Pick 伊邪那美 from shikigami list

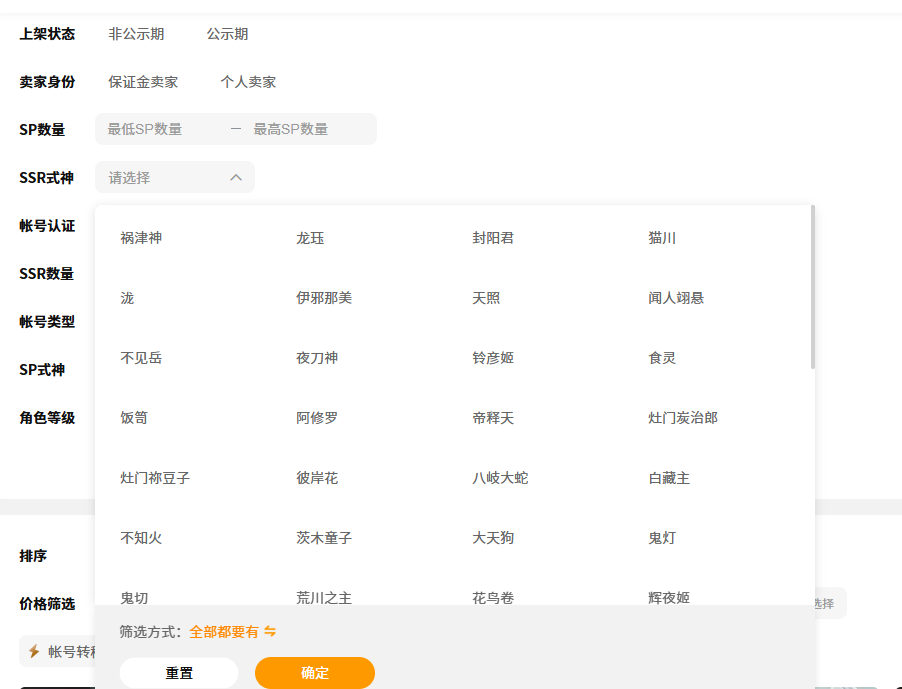pyautogui.click(x=324, y=298)
